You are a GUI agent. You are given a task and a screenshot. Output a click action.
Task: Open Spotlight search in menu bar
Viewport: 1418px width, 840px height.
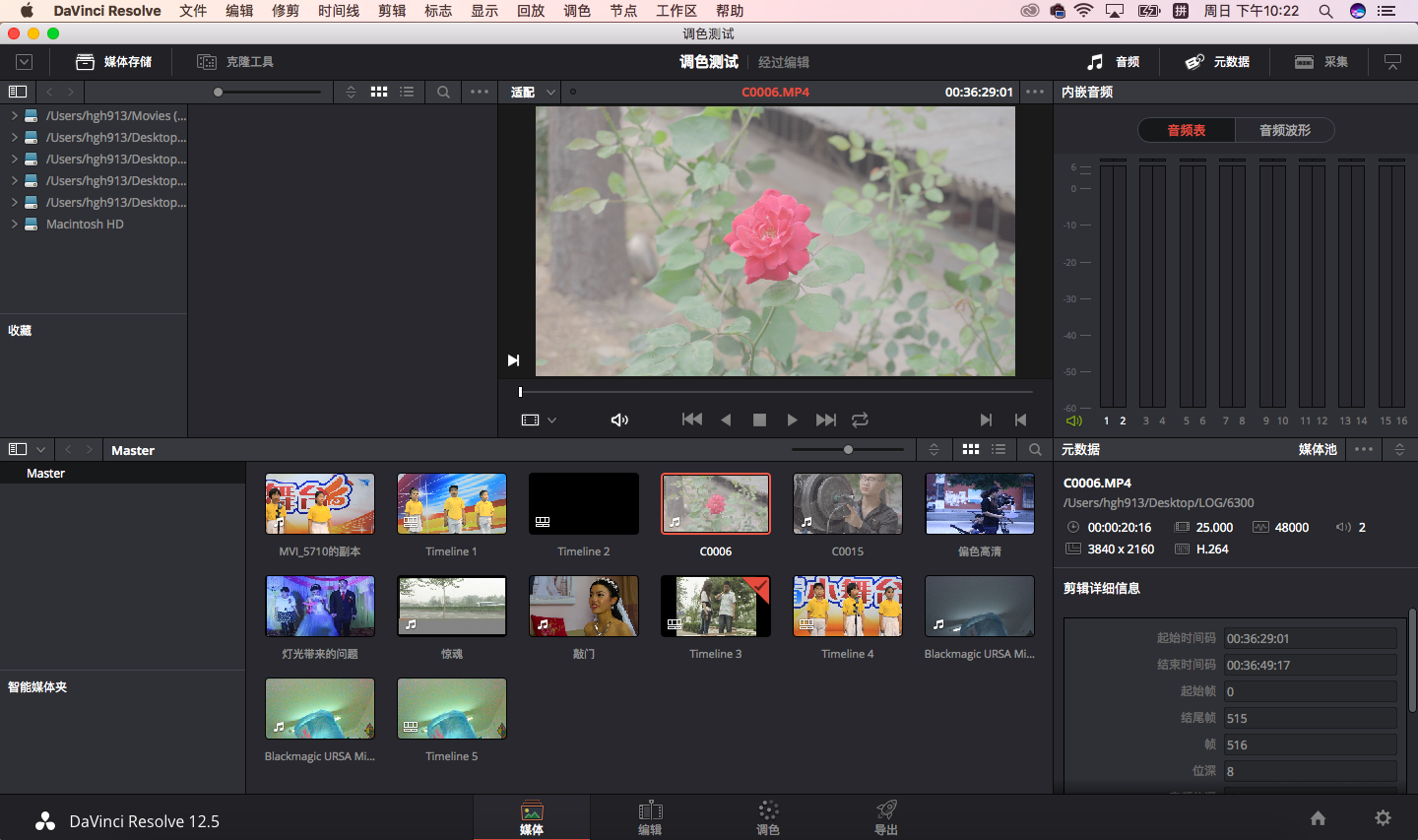click(x=1325, y=11)
